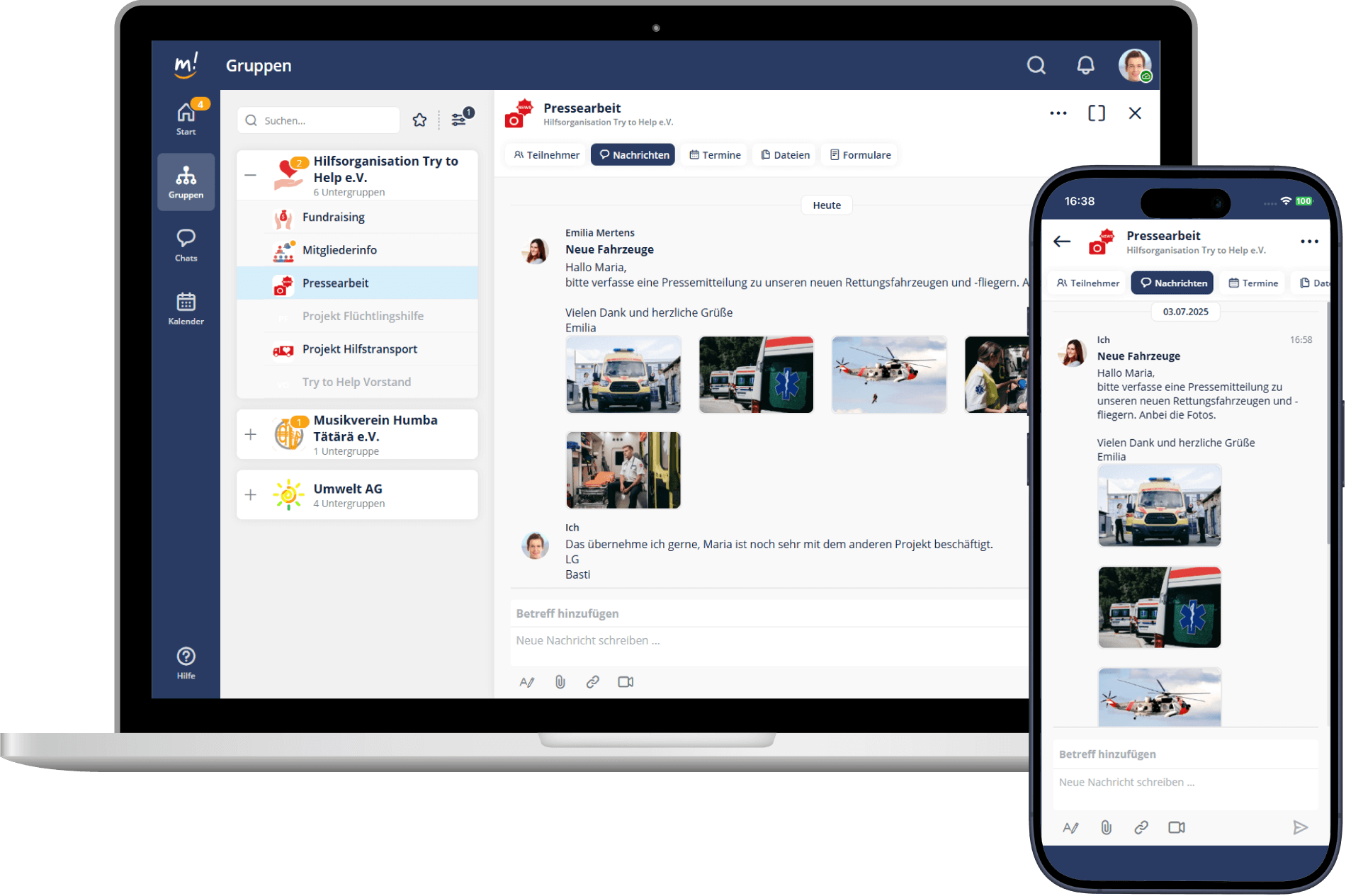This screenshot has height=896, width=1346.
Task: Open Umwelt AG group title
Action: [348, 489]
